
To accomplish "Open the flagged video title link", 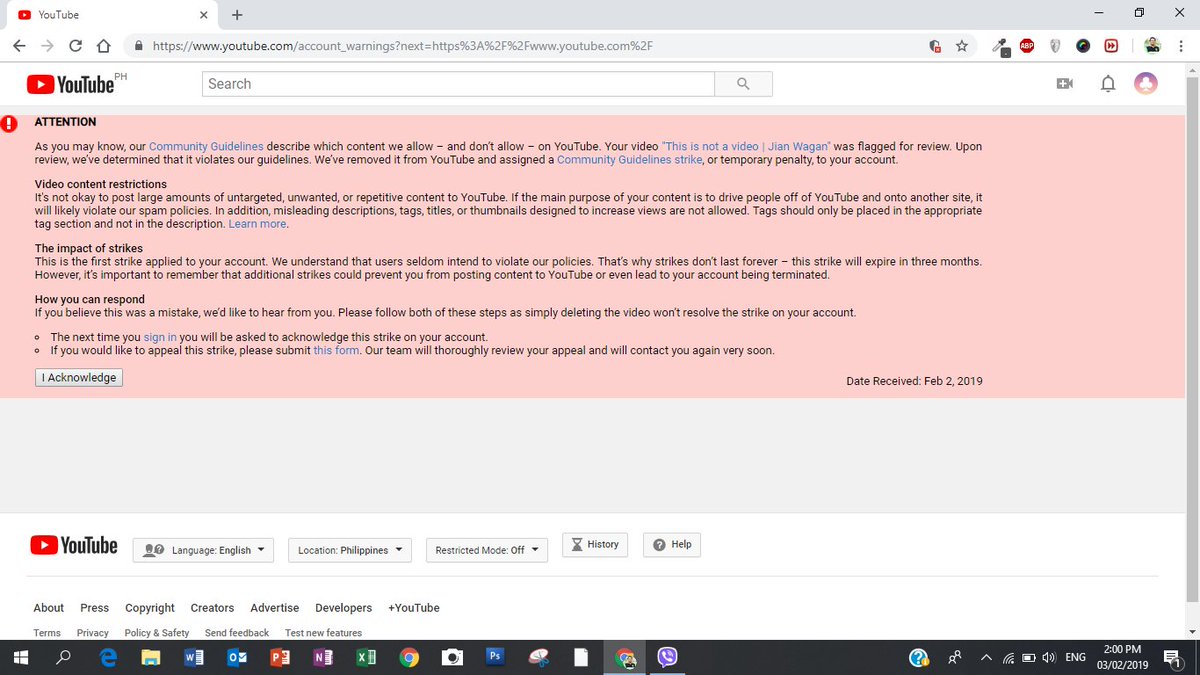I will pyautogui.click(x=747, y=146).
